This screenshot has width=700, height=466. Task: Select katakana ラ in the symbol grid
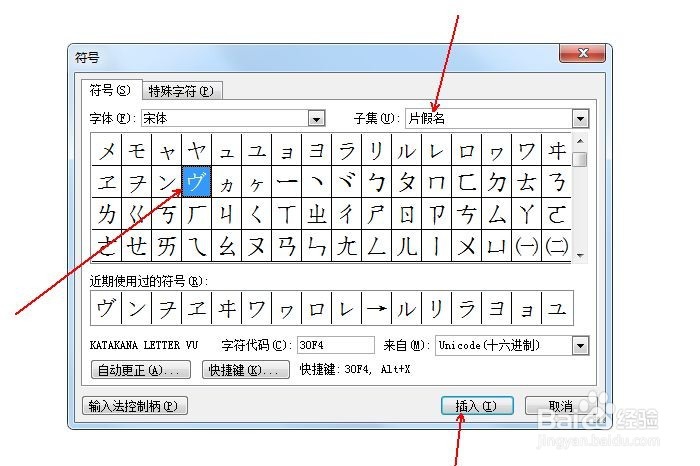point(346,150)
